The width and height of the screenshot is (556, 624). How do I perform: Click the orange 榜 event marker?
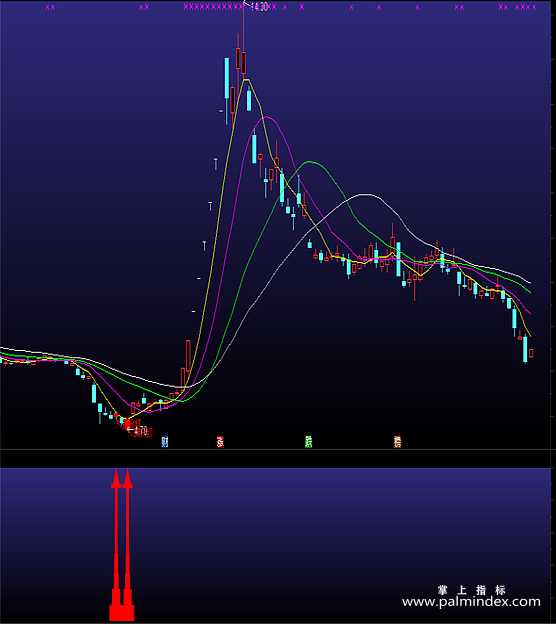coord(397,442)
